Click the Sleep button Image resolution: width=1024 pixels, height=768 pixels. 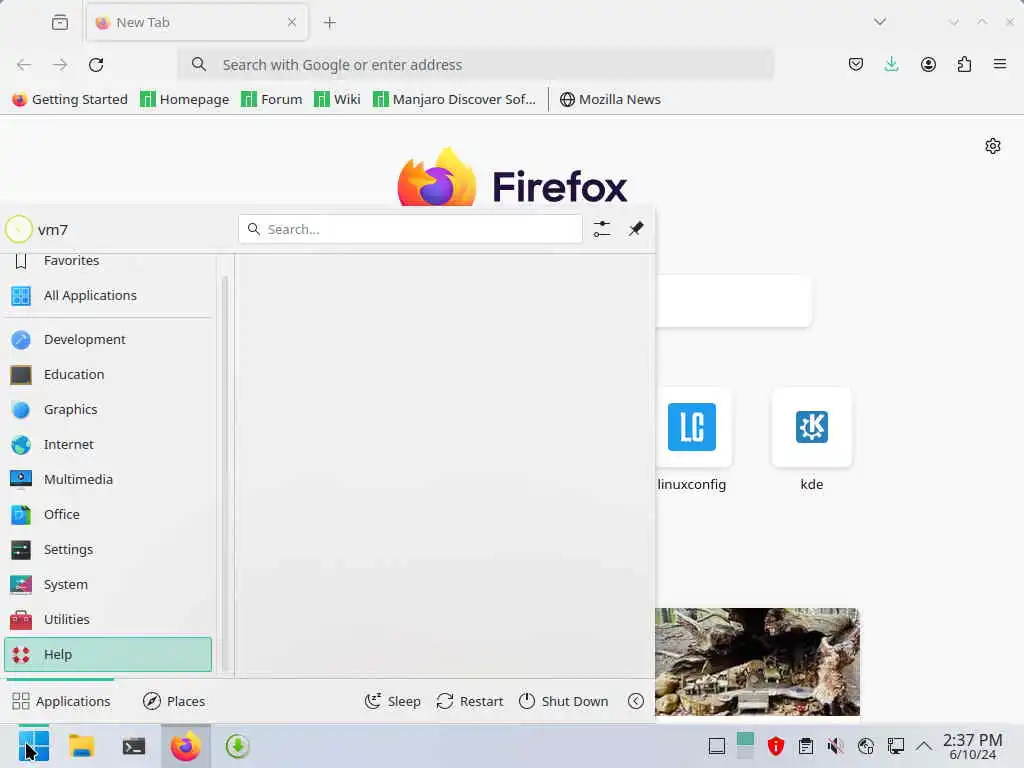(x=392, y=701)
